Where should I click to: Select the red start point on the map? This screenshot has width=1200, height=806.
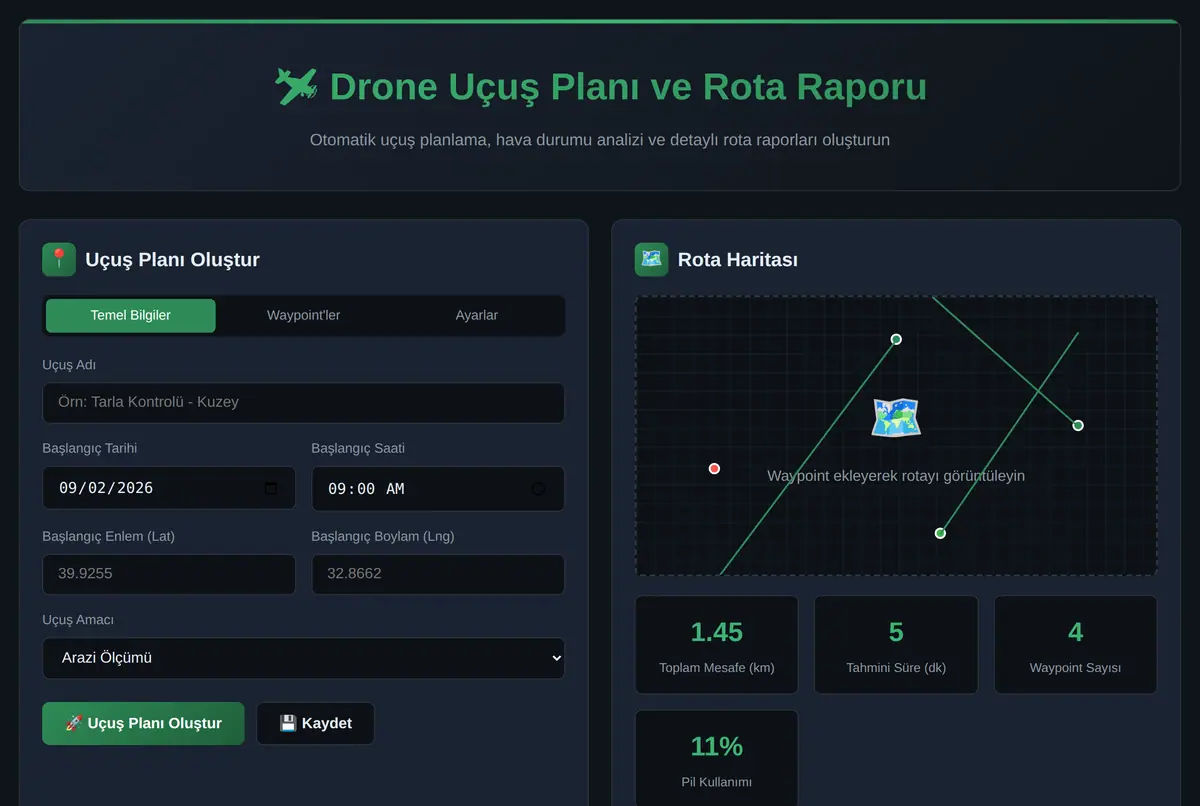click(714, 468)
